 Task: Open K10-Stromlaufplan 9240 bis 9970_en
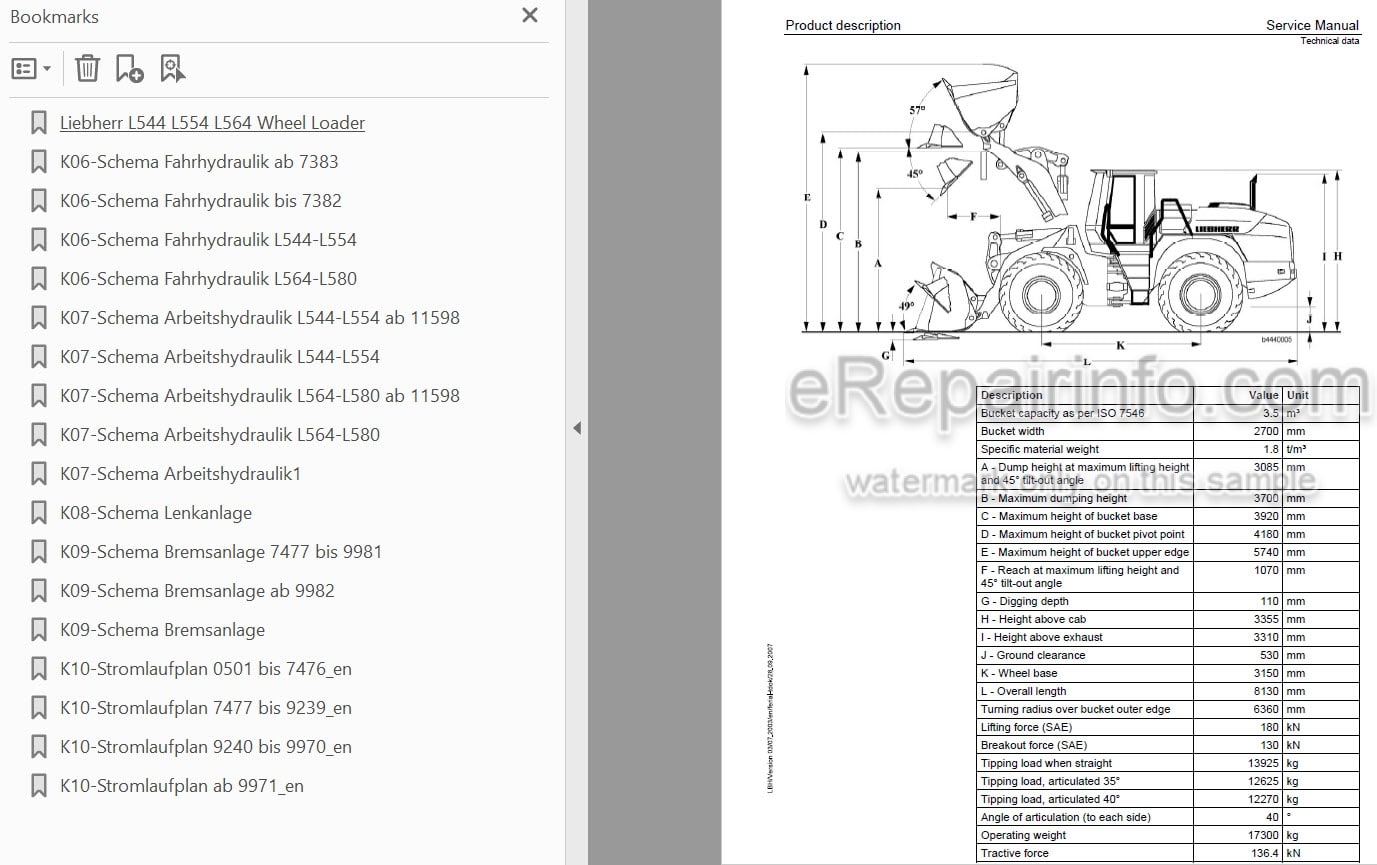[x=206, y=747]
